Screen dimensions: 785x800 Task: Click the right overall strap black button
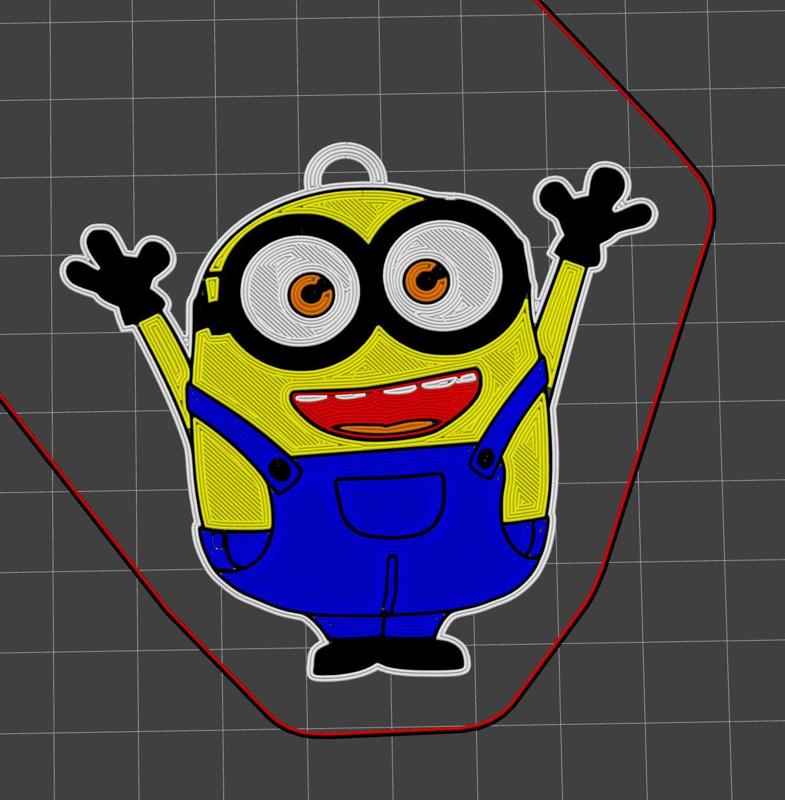point(486,458)
